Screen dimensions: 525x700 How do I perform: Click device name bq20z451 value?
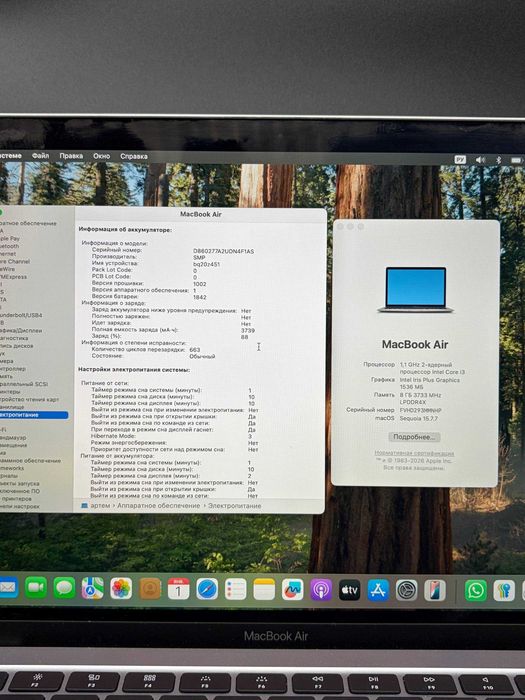point(206,264)
